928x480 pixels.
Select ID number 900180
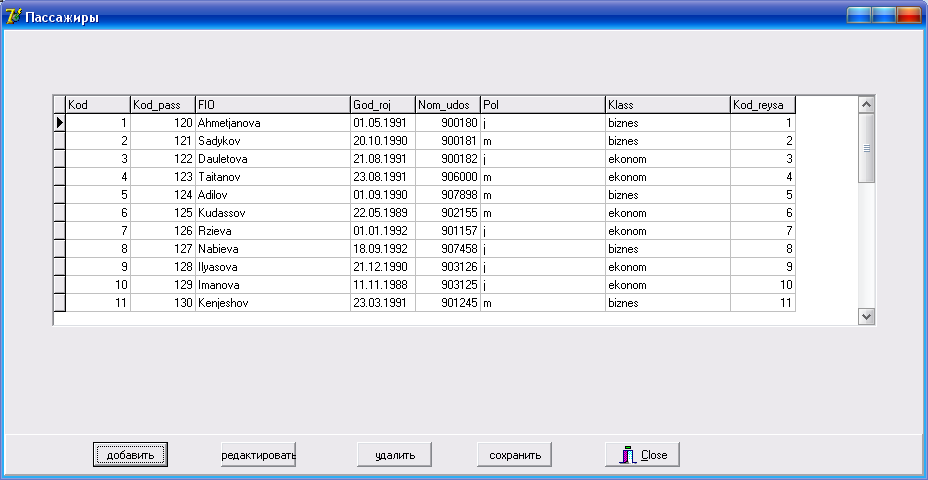tap(448, 123)
